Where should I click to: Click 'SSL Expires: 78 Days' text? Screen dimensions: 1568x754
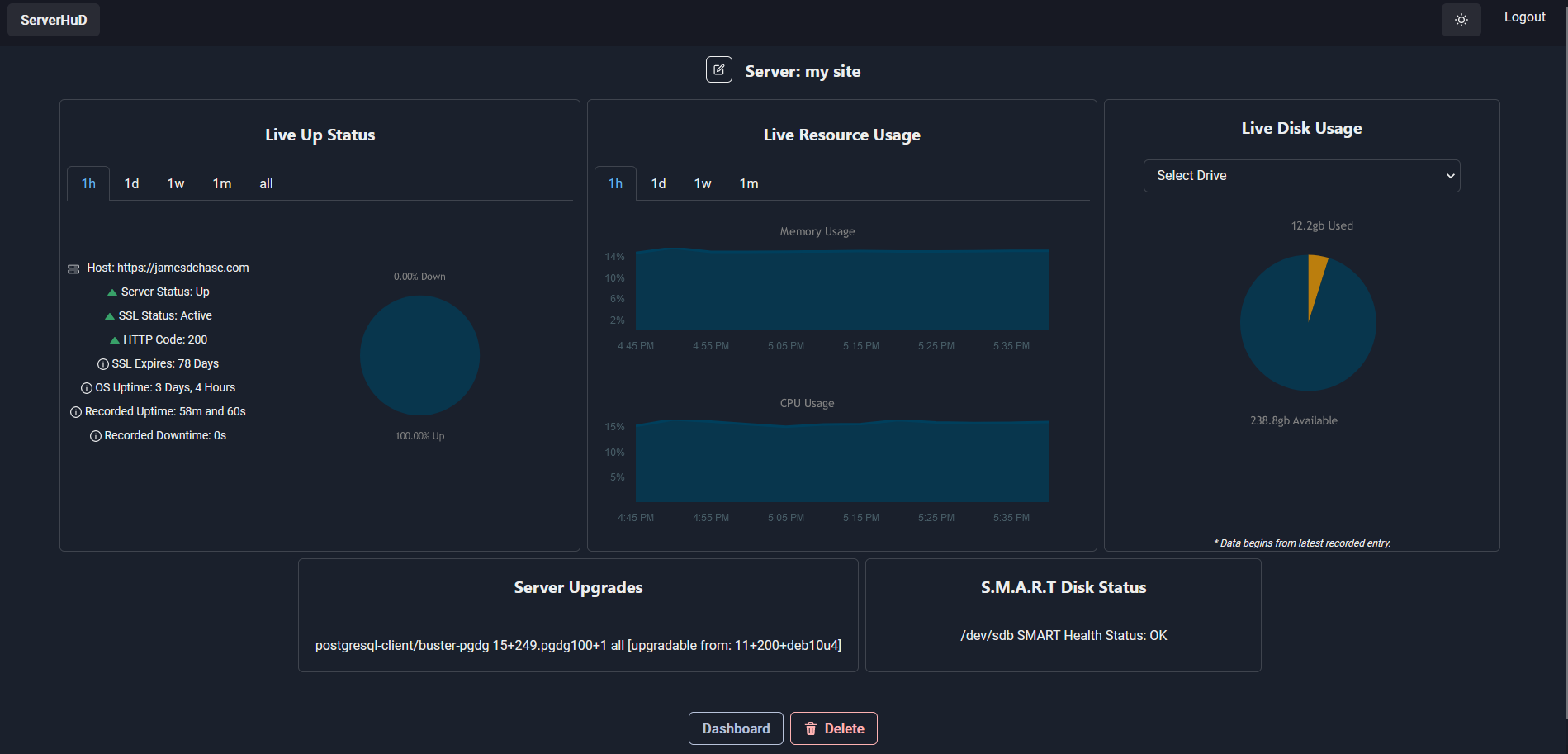pos(165,364)
